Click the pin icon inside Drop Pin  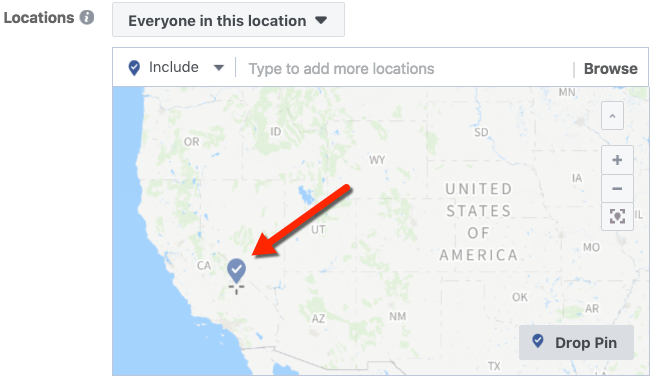point(538,341)
